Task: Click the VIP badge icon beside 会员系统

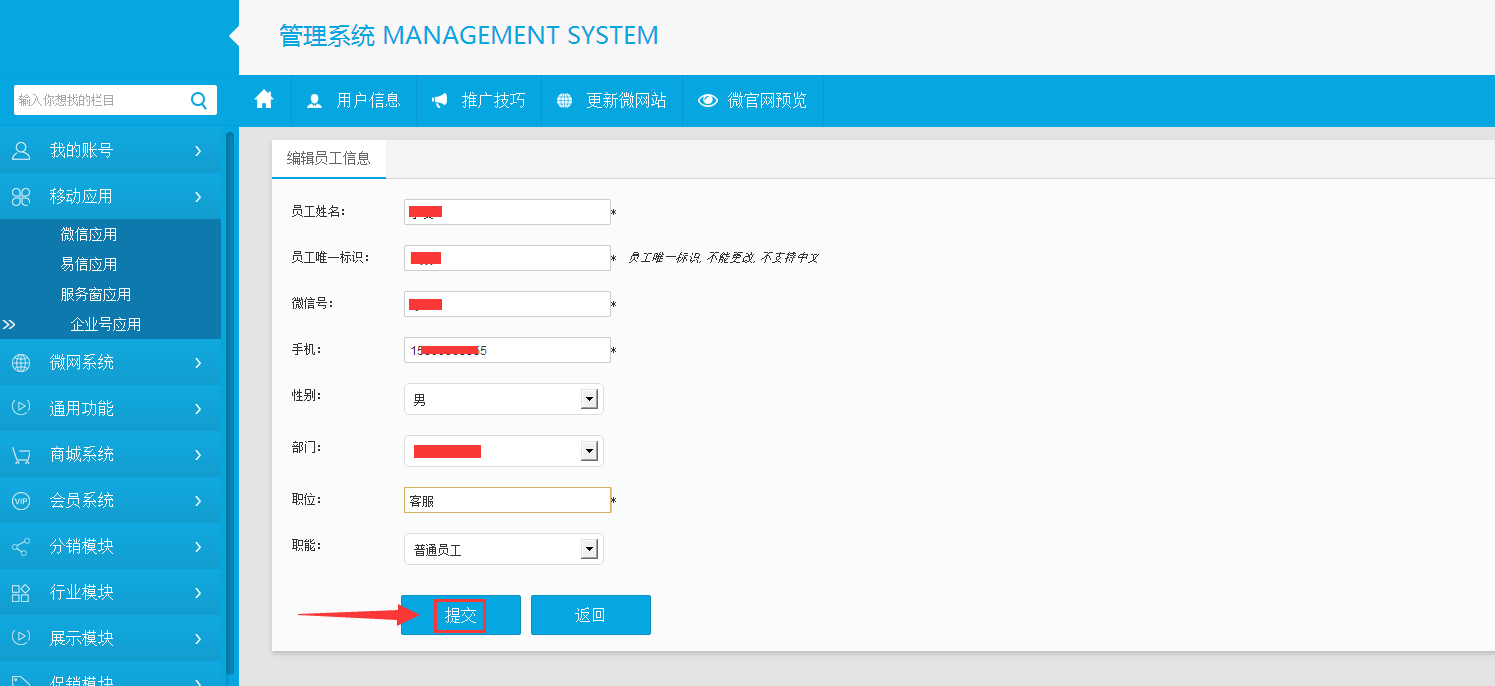Action: click(21, 501)
